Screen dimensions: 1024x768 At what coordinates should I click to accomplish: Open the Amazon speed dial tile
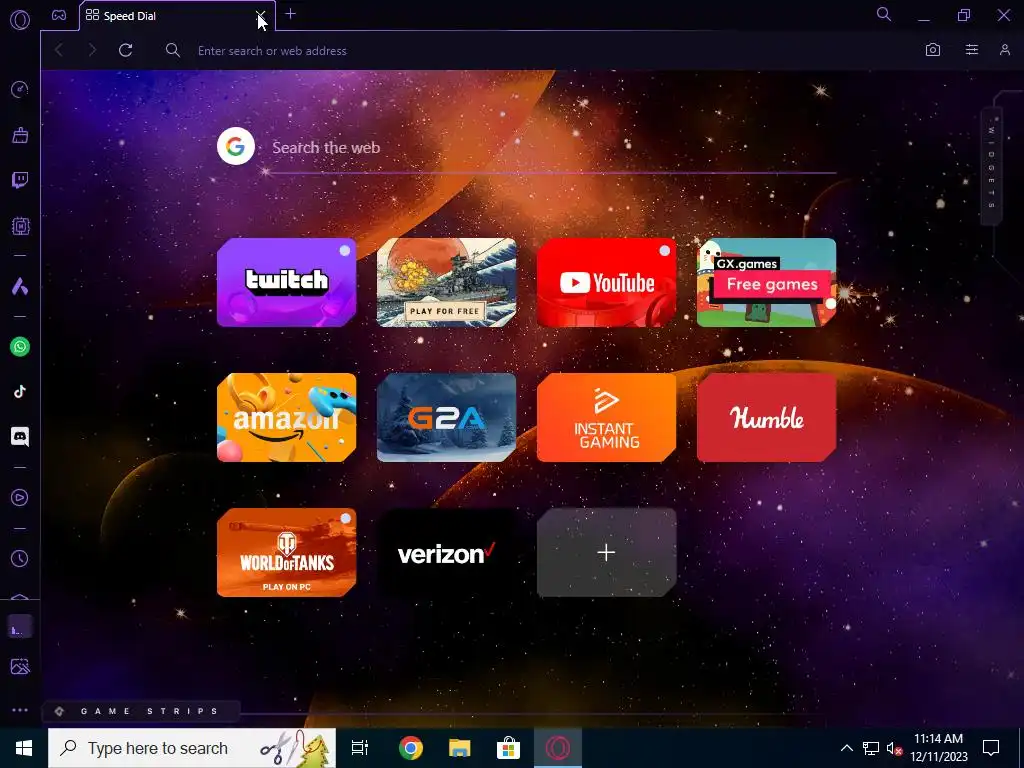287,417
